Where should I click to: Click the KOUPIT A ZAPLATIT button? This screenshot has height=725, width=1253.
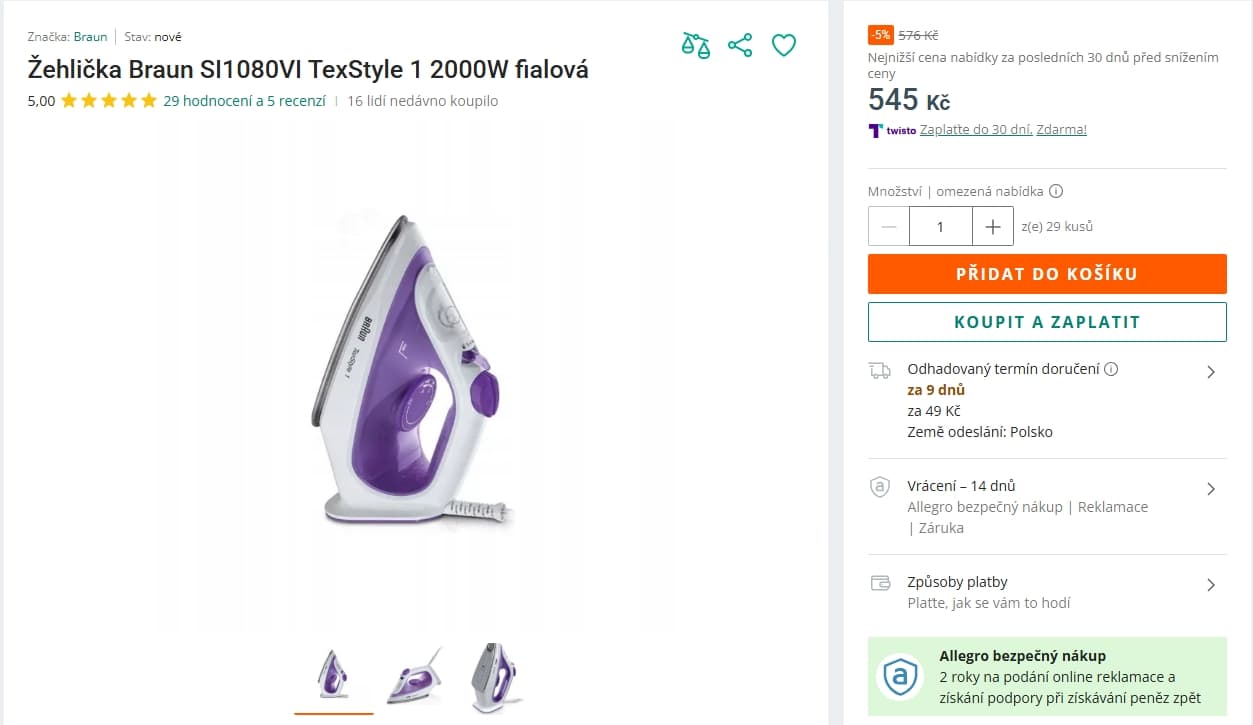tap(1046, 322)
